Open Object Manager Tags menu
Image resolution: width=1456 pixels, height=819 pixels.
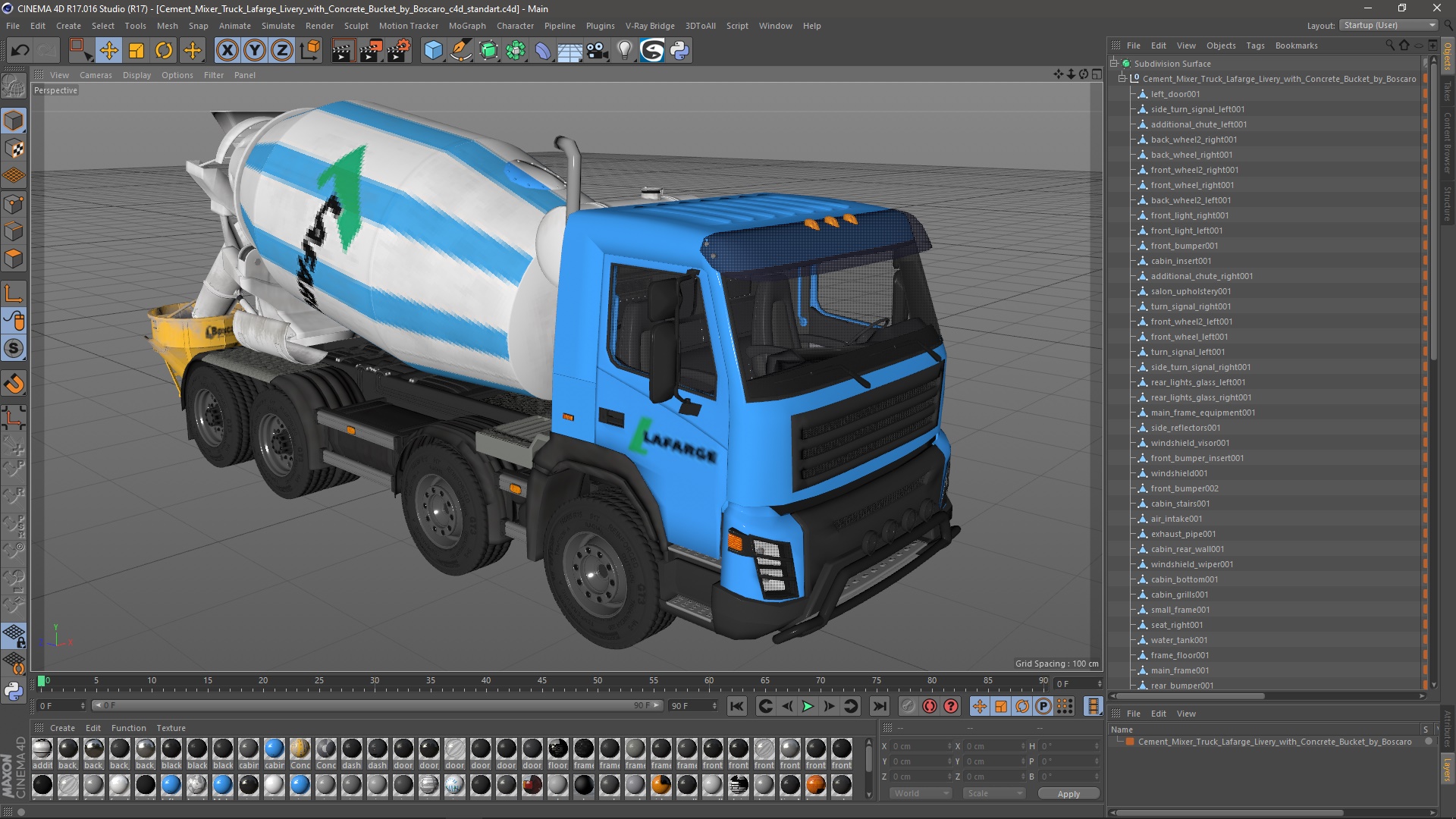(1255, 45)
